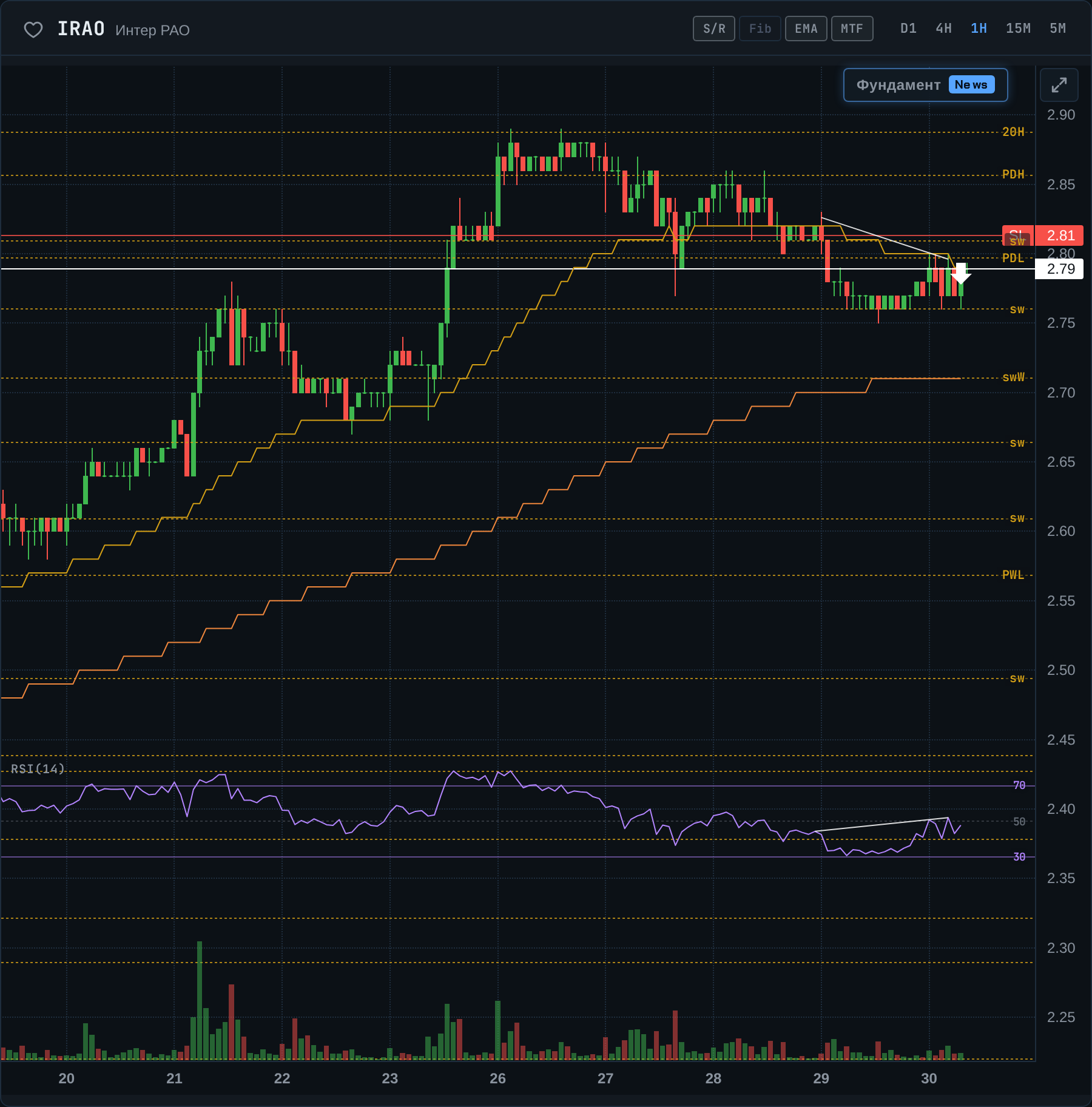The height and width of the screenshot is (1107, 1092).
Task: Toggle S/R levels overlay
Action: click(x=714, y=29)
